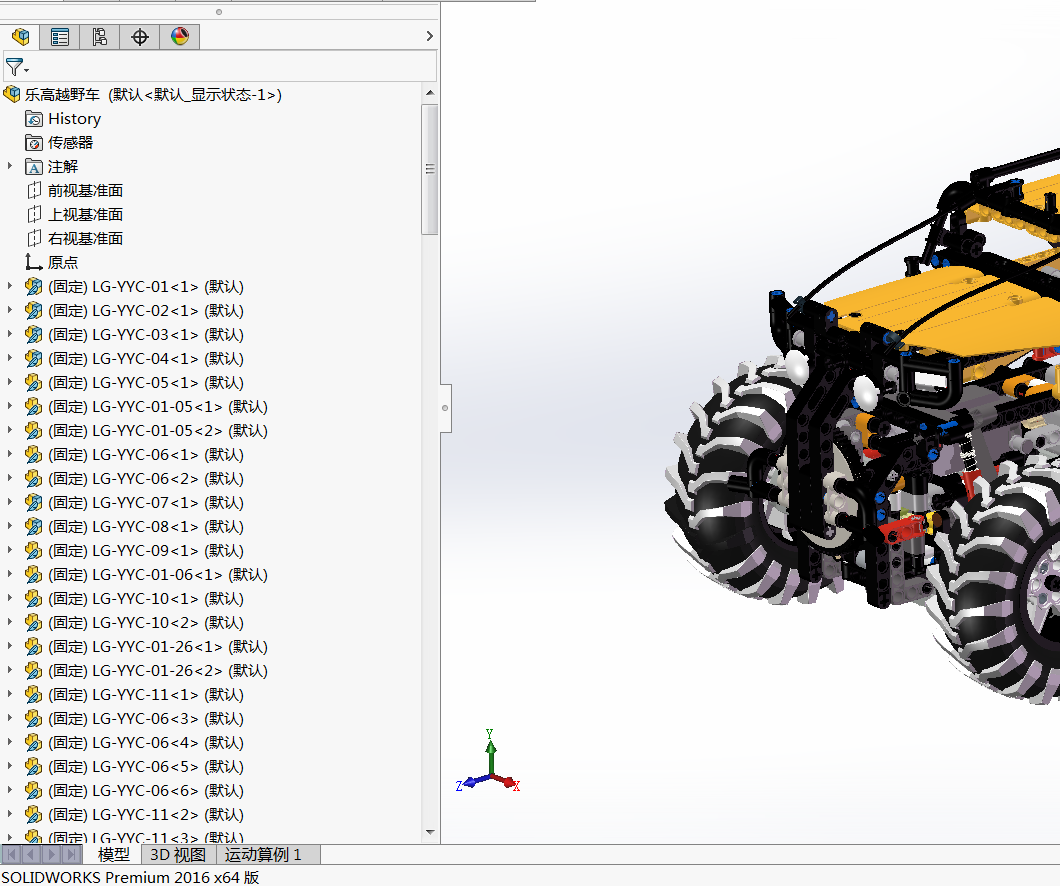Click the LG-YYC-01-06<1> part icon
Screen dimensions: 1060x886
(33, 574)
